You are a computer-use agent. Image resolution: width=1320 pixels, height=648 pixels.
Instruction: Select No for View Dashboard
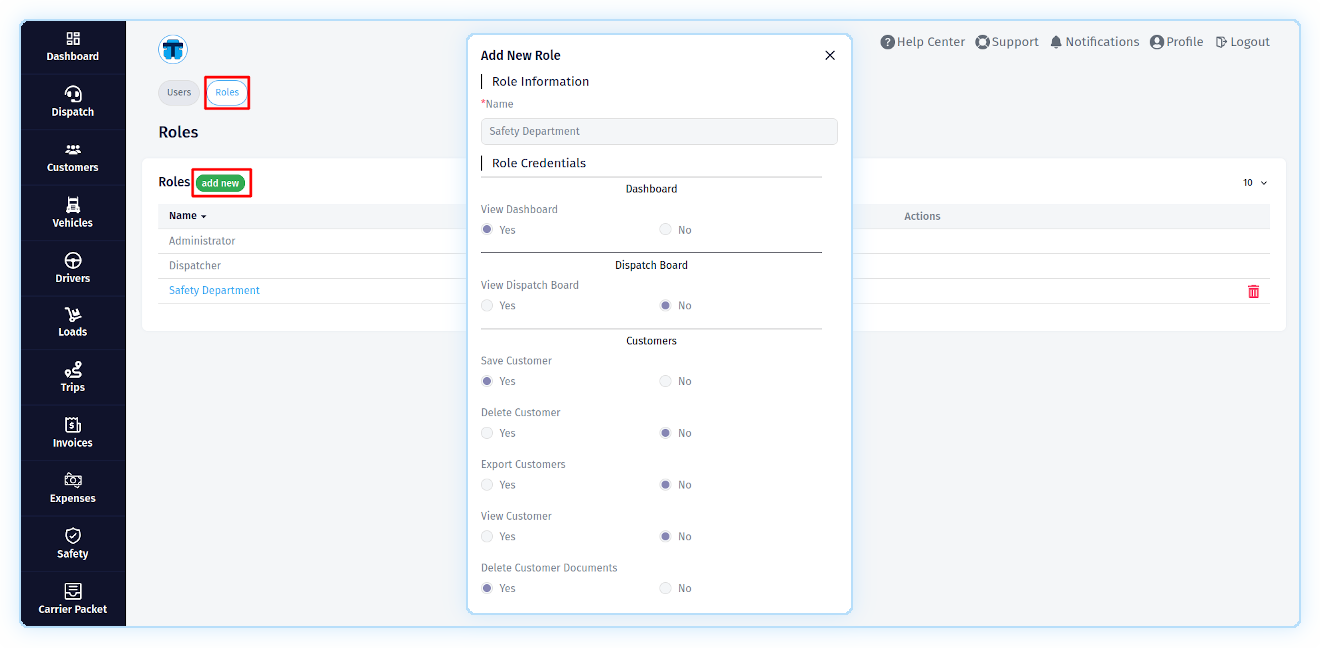click(665, 230)
